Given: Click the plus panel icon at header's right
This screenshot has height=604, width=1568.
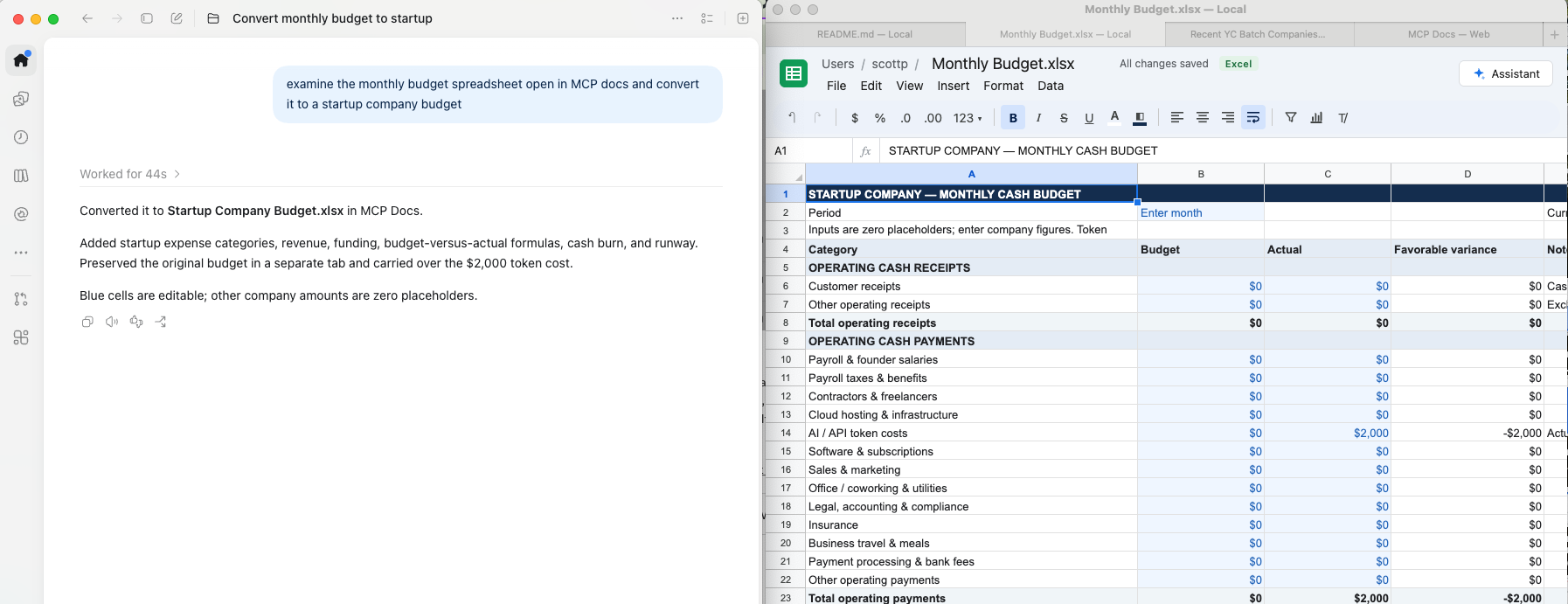Looking at the screenshot, I should point(743,19).
